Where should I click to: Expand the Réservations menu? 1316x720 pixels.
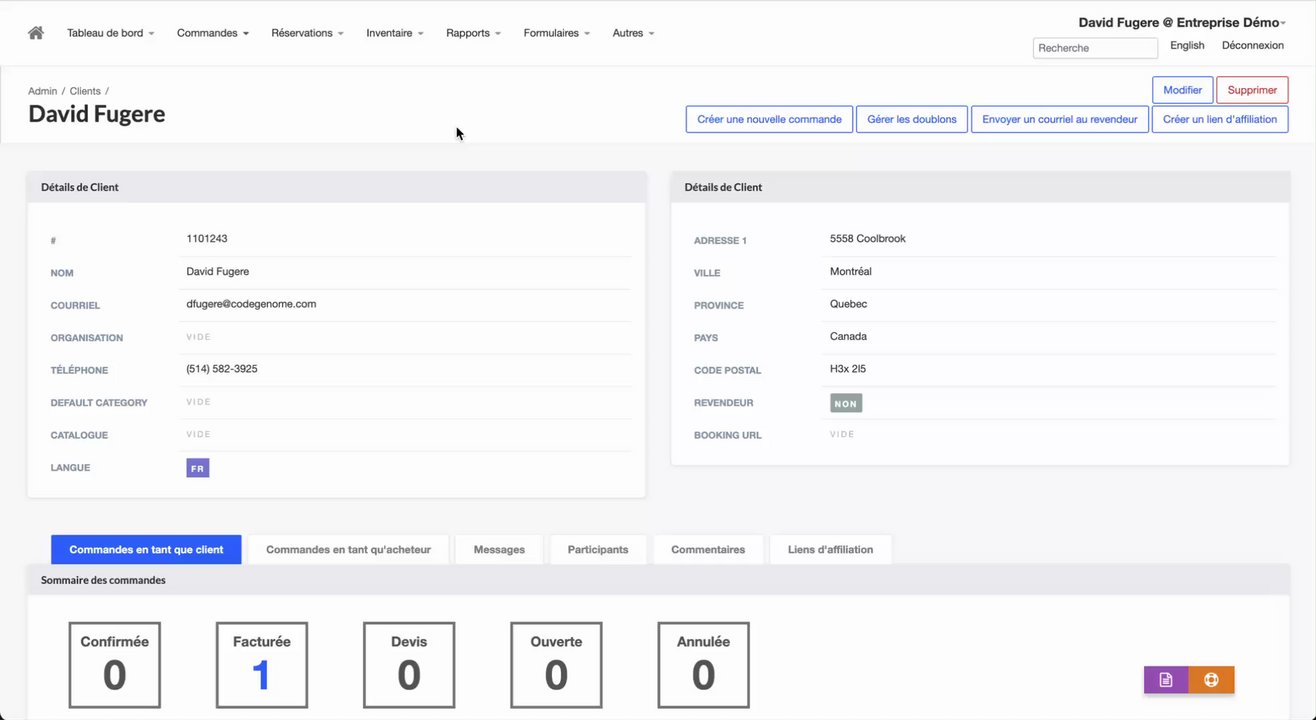(x=307, y=33)
